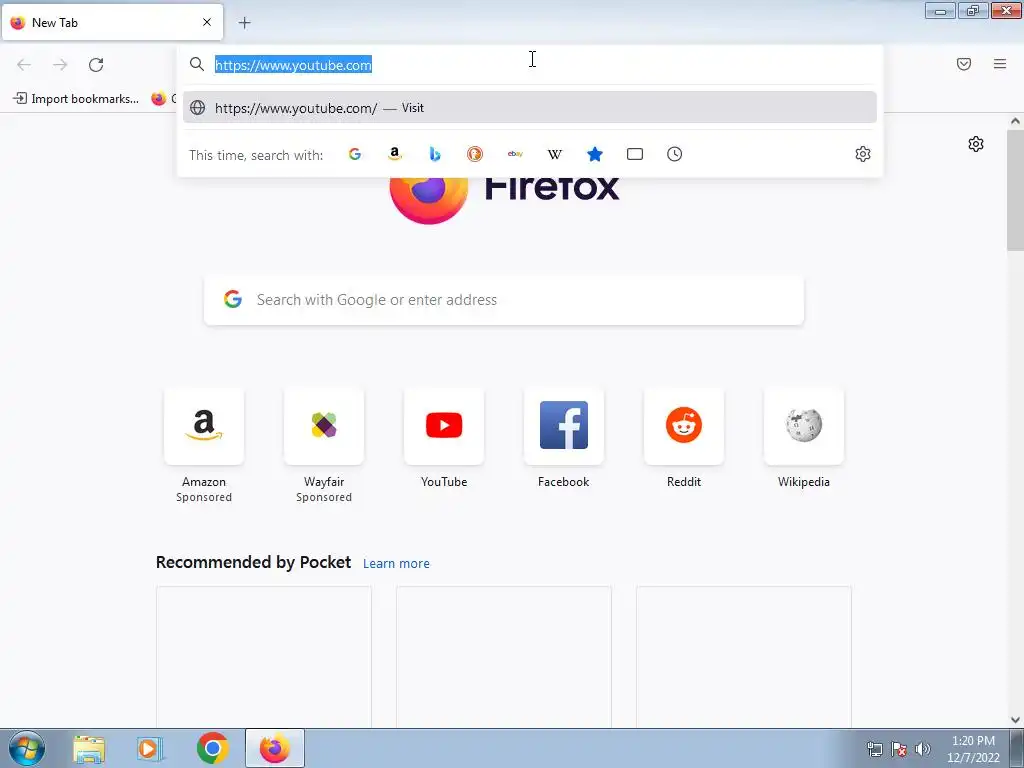Open the Save to Pocket button
1024x768 pixels.
pos(964,64)
